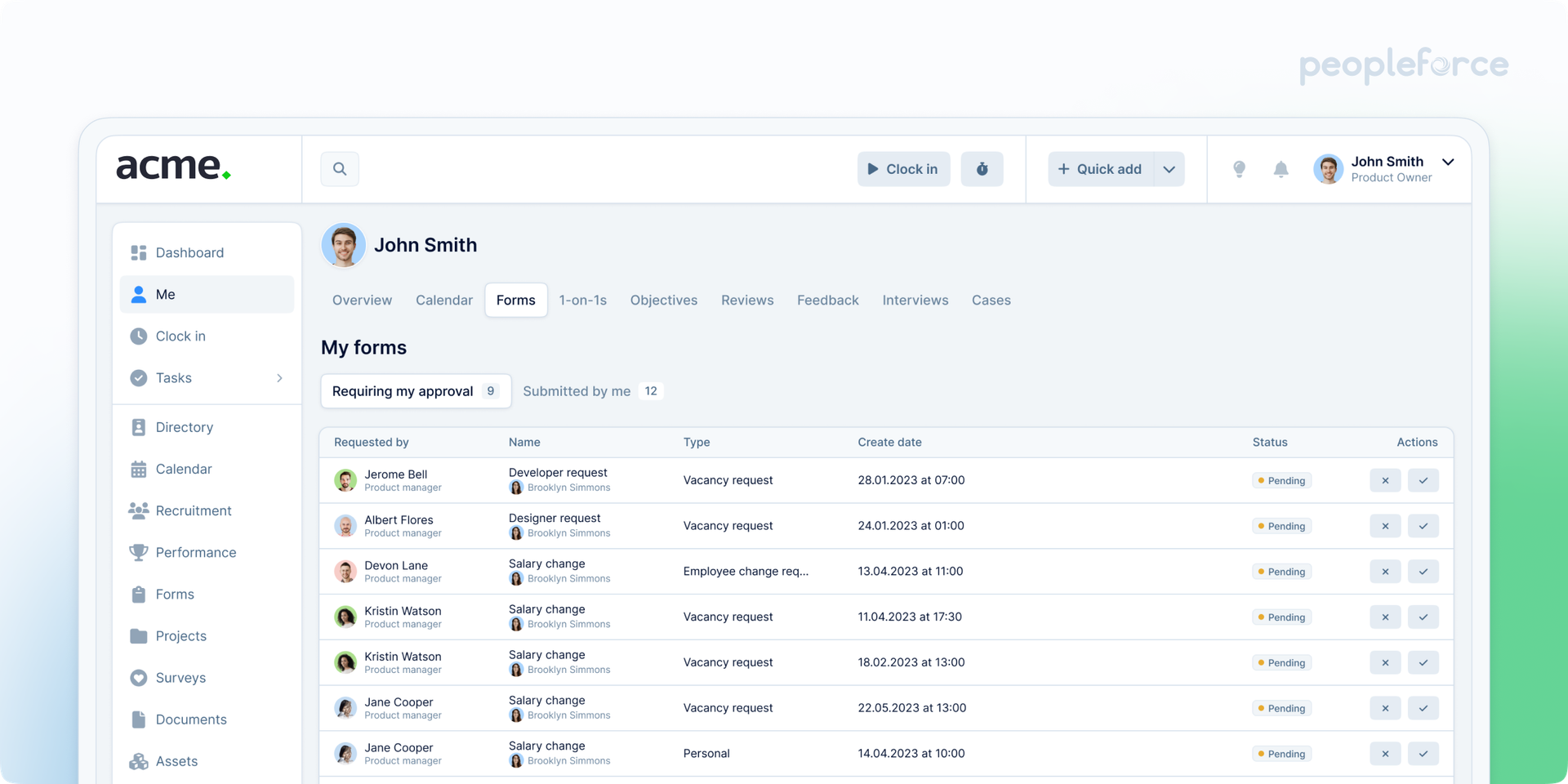Switch to the Objectives tab
The width and height of the screenshot is (1568, 784).
point(664,301)
